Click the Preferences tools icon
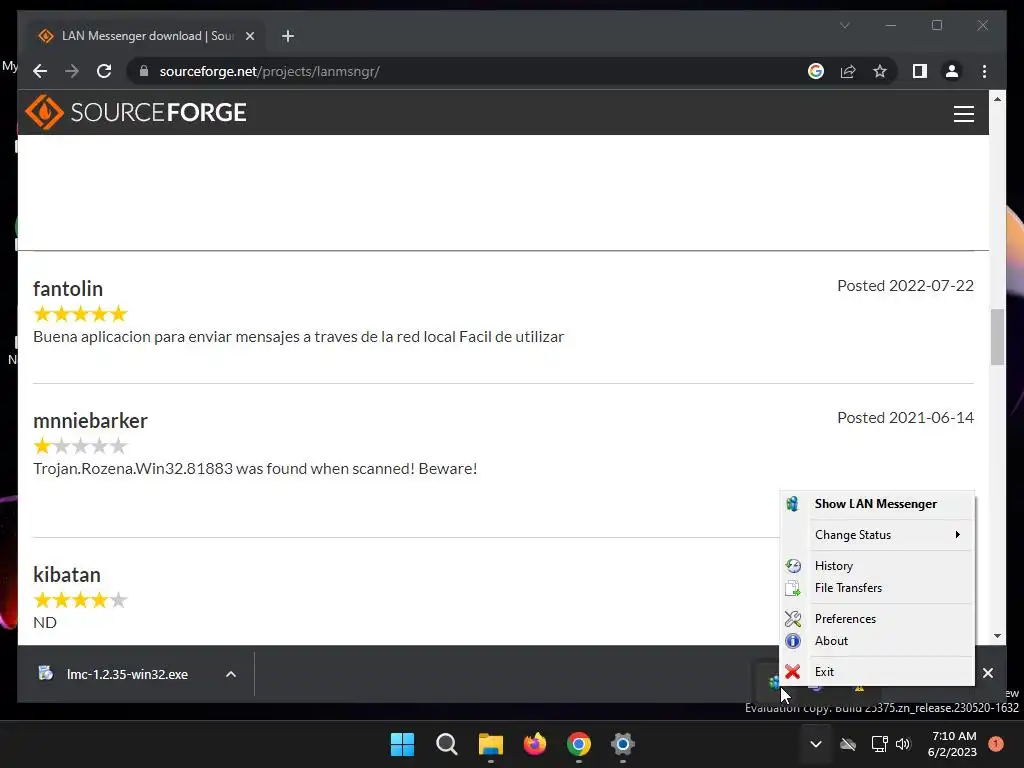Screen dimensions: 1024x768 pos(793,618)
